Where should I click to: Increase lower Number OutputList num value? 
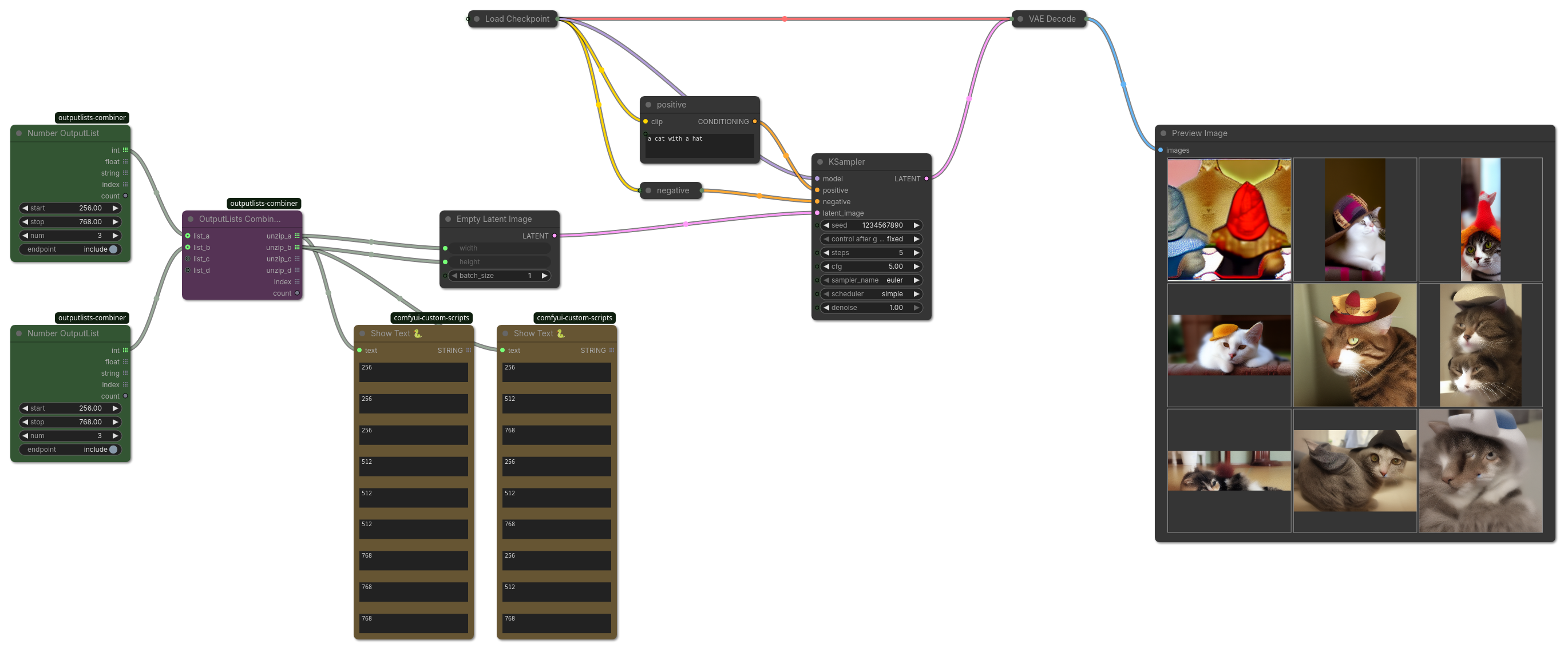[115, 435]
